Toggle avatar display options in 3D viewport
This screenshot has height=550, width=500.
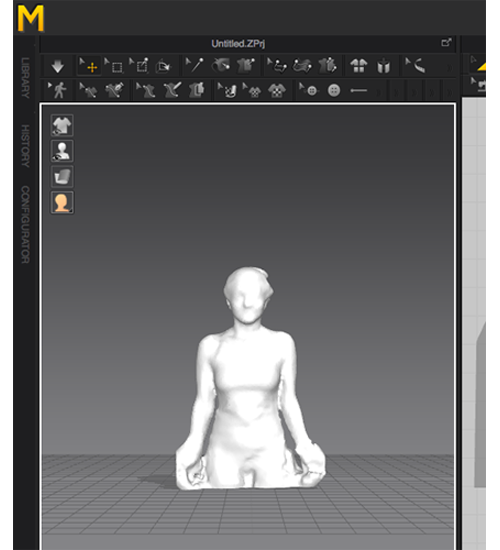tap(62, 151)
